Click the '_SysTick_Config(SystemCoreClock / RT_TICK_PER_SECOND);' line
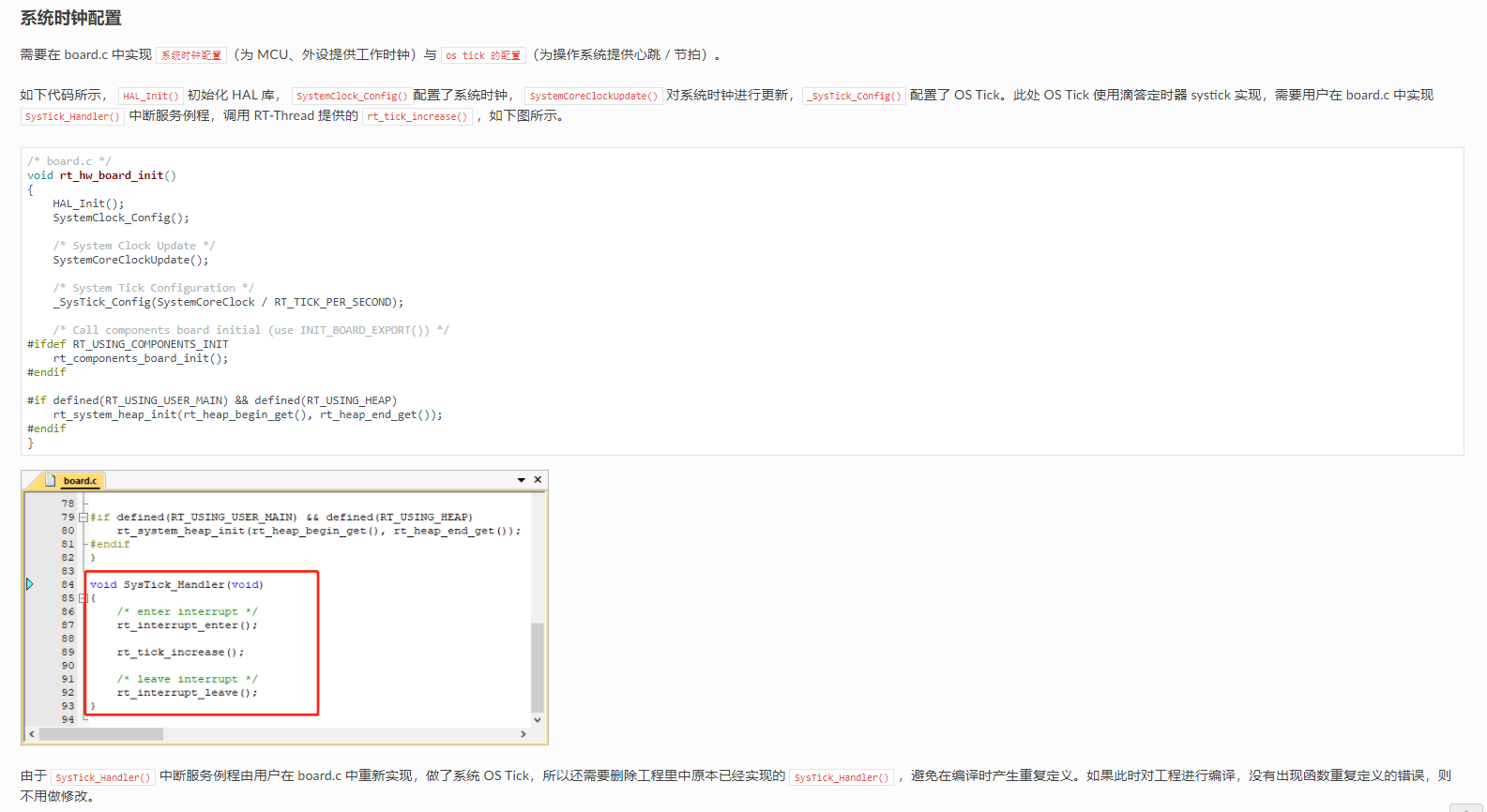 click(x=228, y=302)
